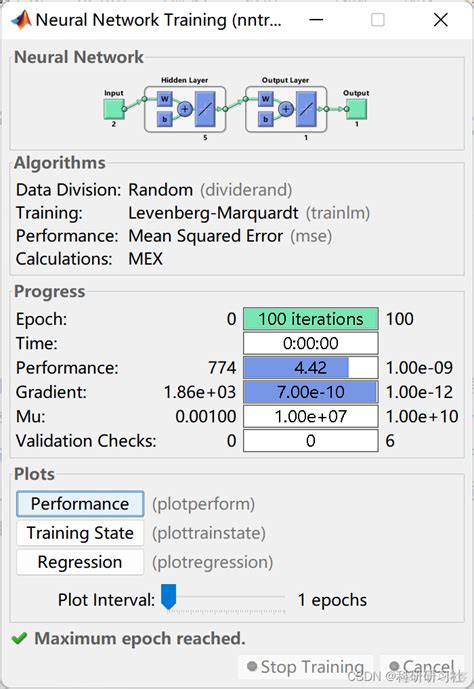This screenshot has width=474, height=689.
Task: Open the Performance plot
Action: click(80, 504)
